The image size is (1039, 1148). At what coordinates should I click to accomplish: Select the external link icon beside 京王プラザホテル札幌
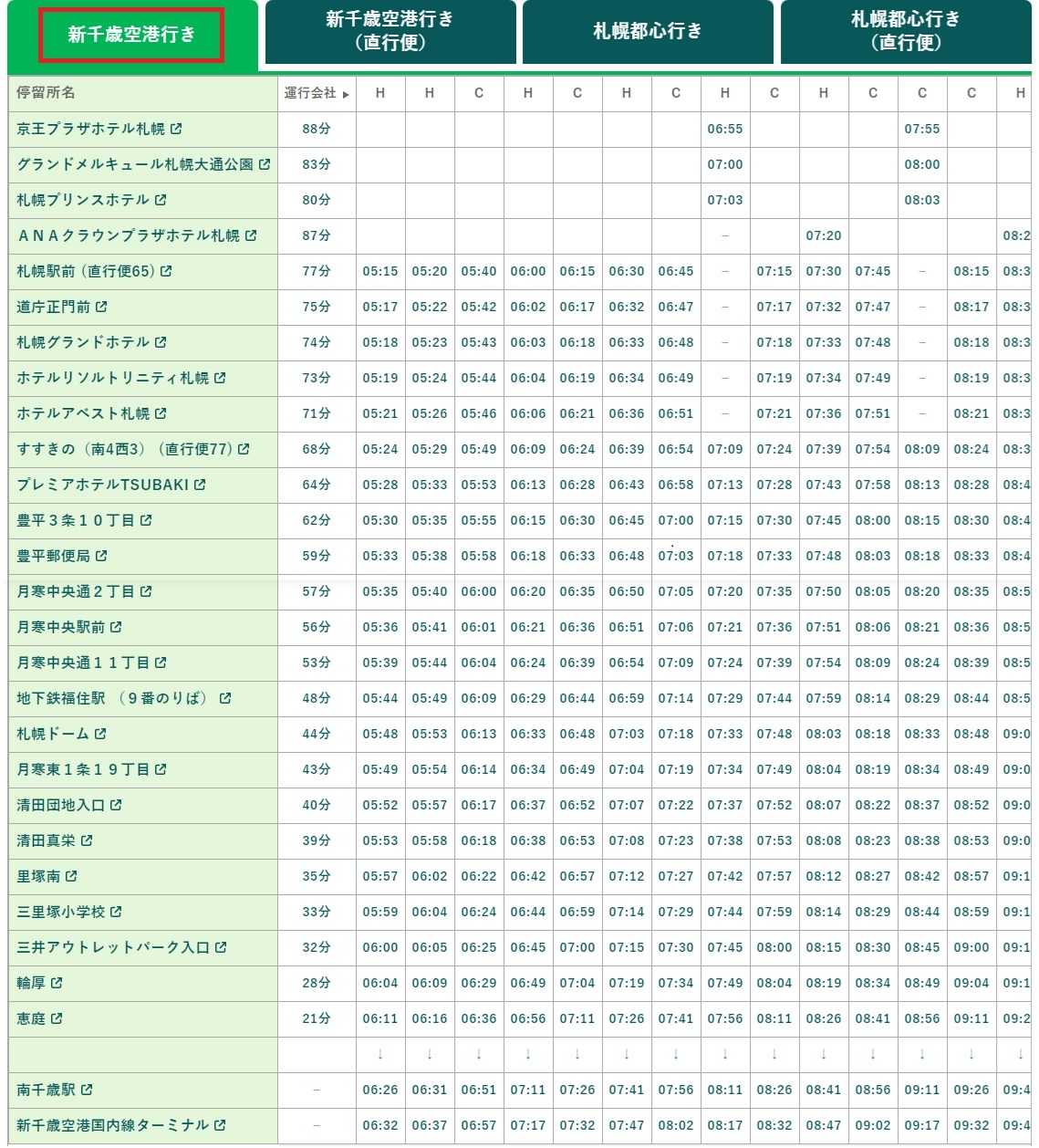174,129
